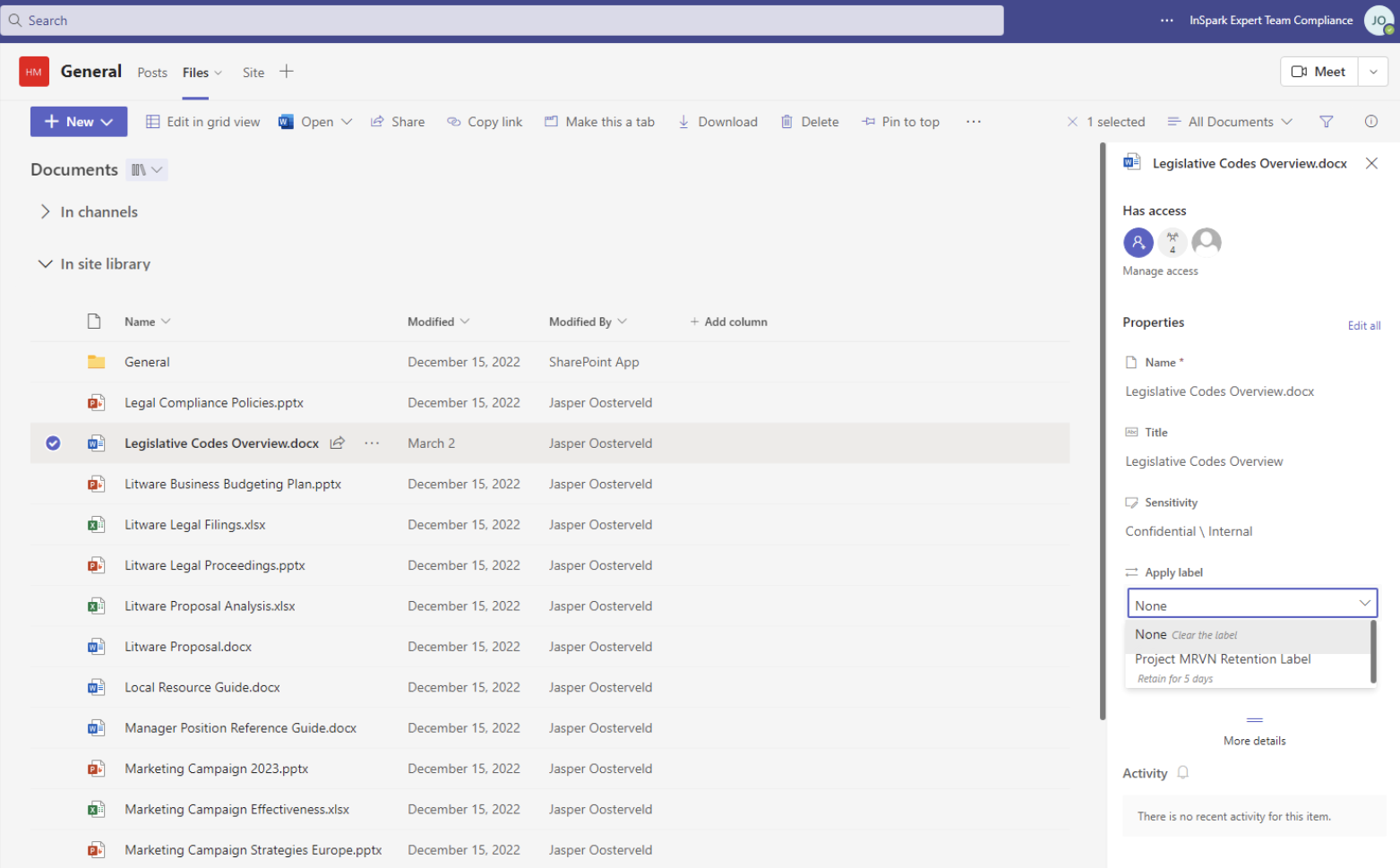Deselect the Legislative Codes Overview.docx checkmark
Image resolution: width=1400 pixels, height=868 pixels.
[53, 443]
